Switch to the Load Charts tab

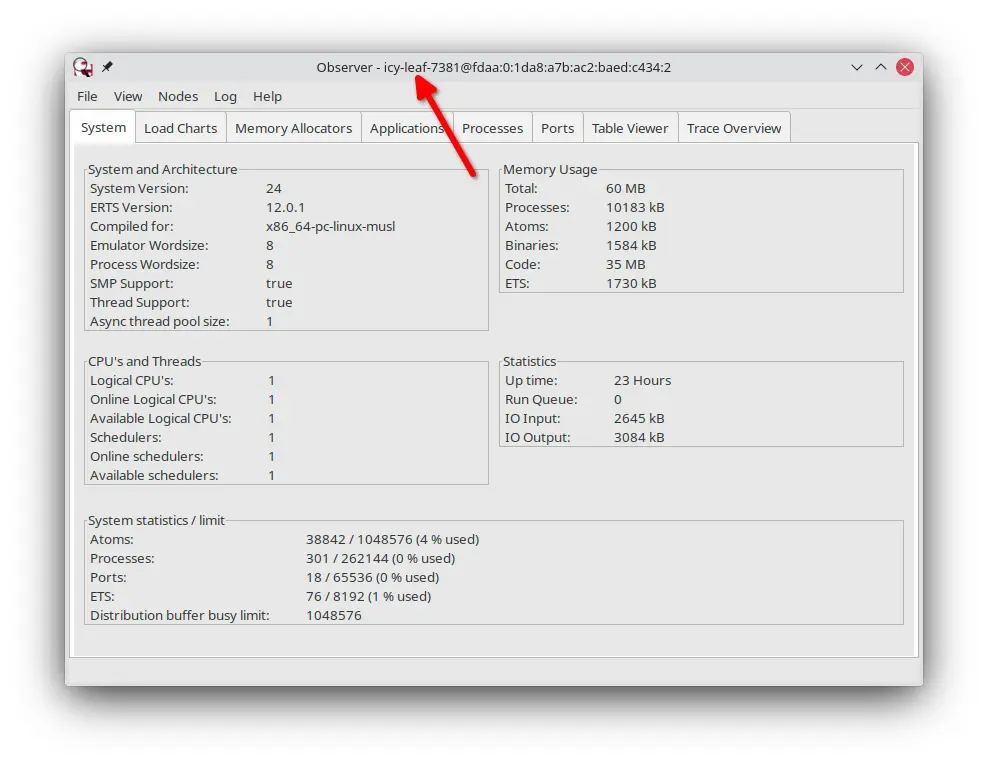click(180, 128)
